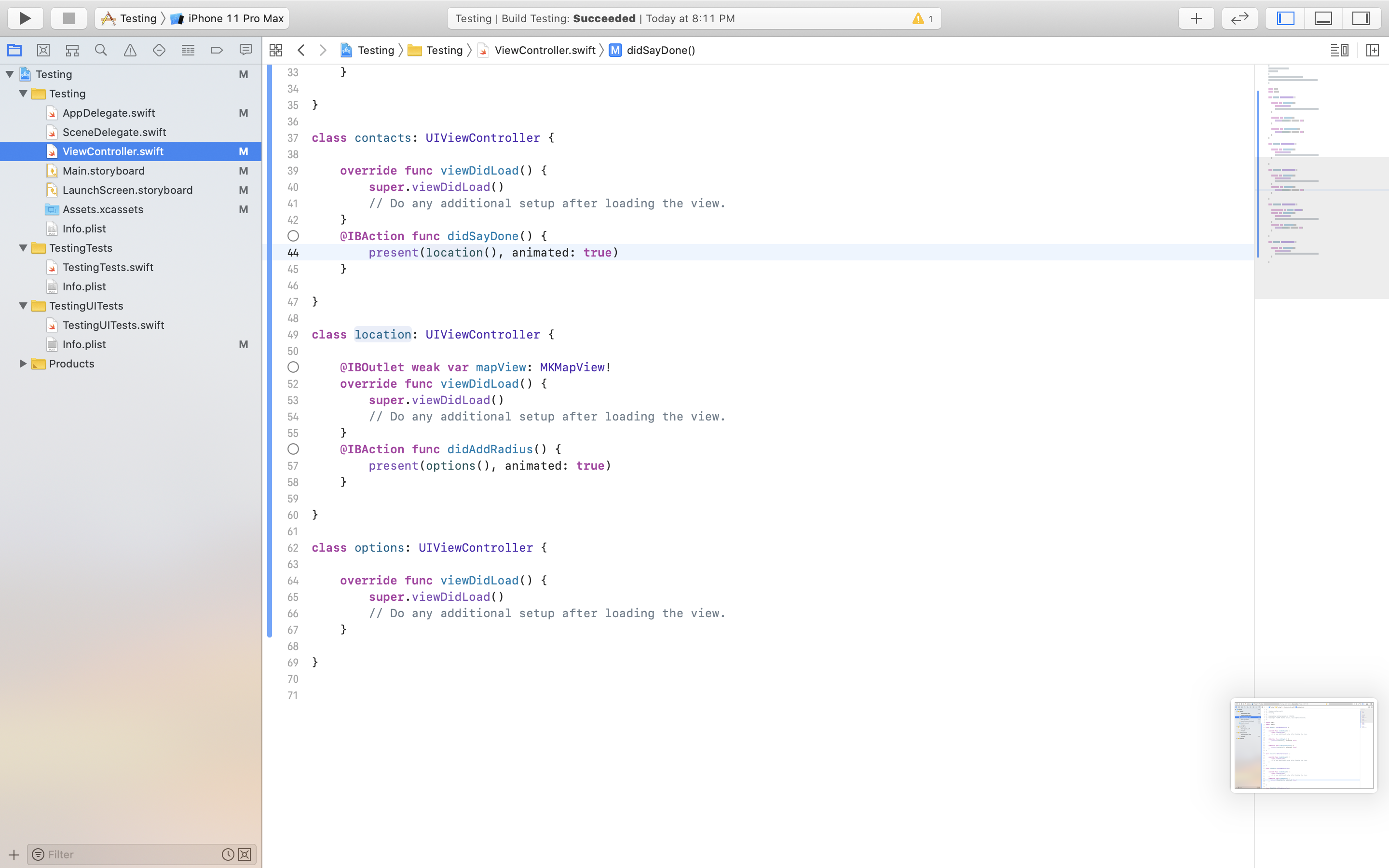
Task: Toggle the left Navigator panel
Action: pos(1286,18)
